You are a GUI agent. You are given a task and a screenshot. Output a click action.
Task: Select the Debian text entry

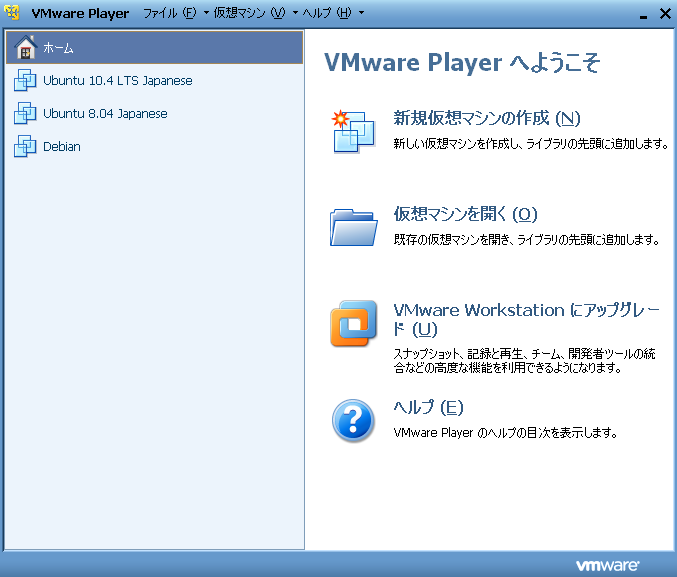62,146
